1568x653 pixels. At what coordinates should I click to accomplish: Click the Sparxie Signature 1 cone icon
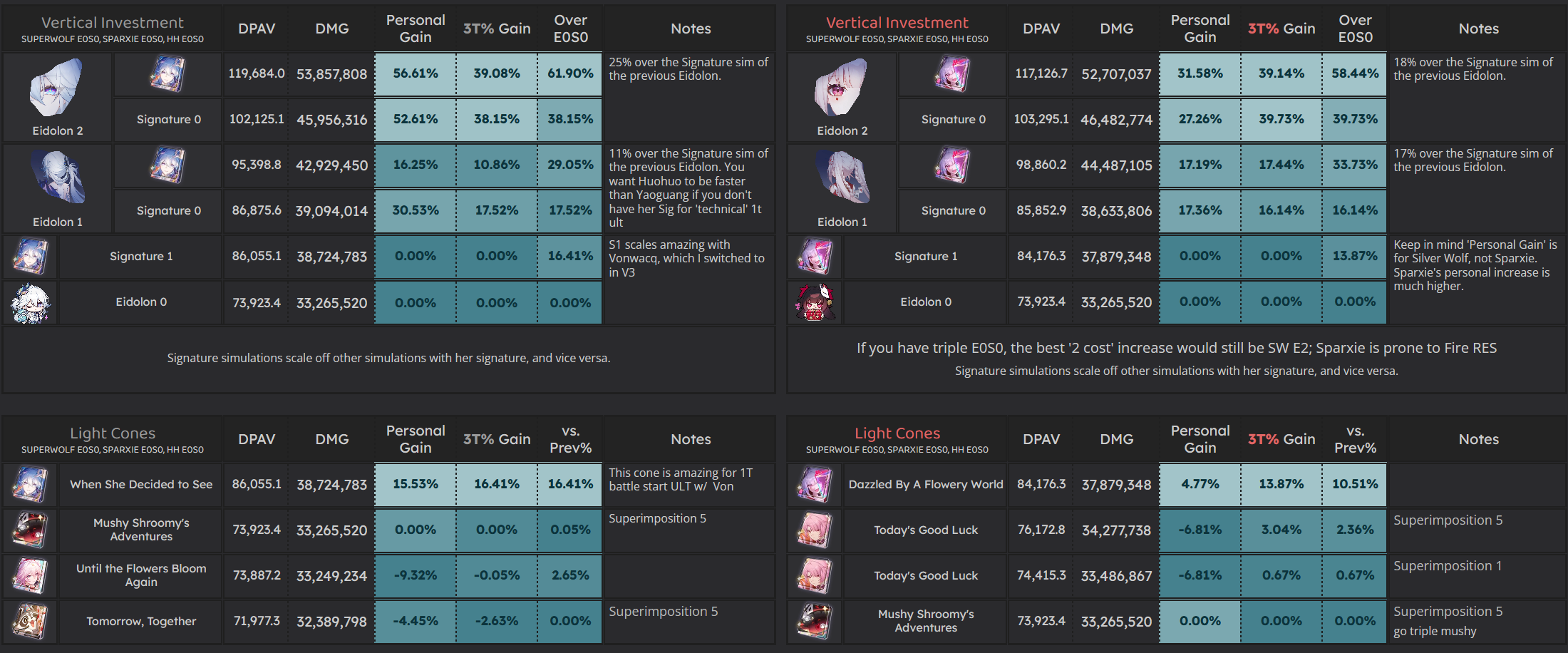(815, 257)
